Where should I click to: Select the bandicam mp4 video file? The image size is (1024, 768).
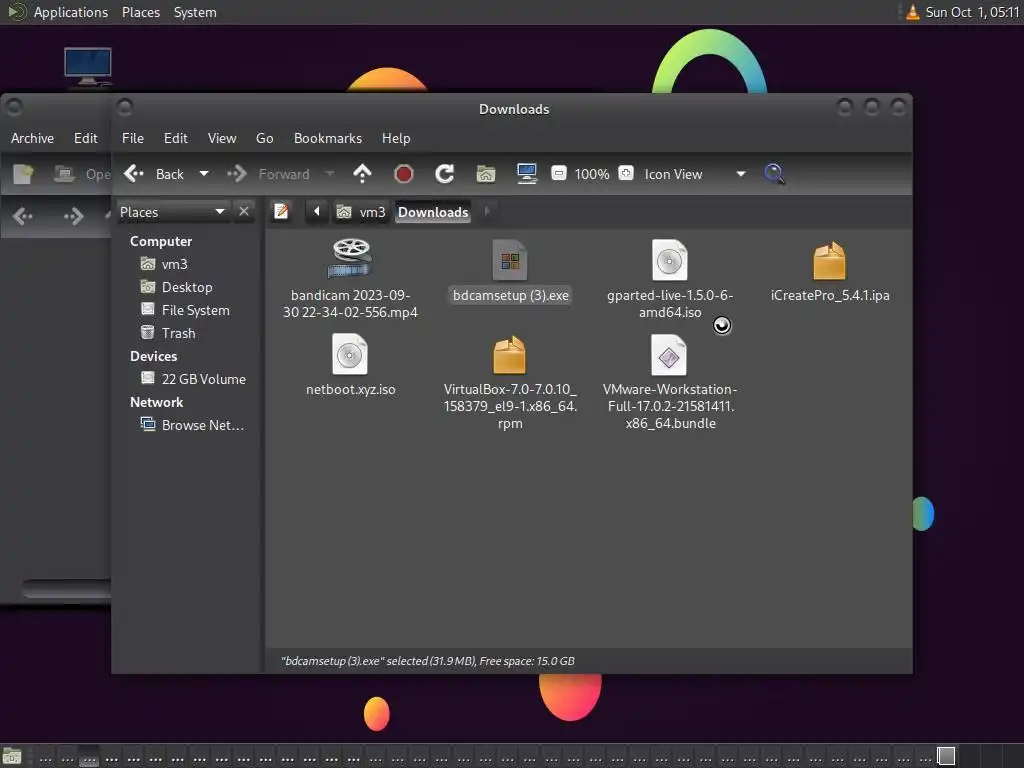(351, 259)
